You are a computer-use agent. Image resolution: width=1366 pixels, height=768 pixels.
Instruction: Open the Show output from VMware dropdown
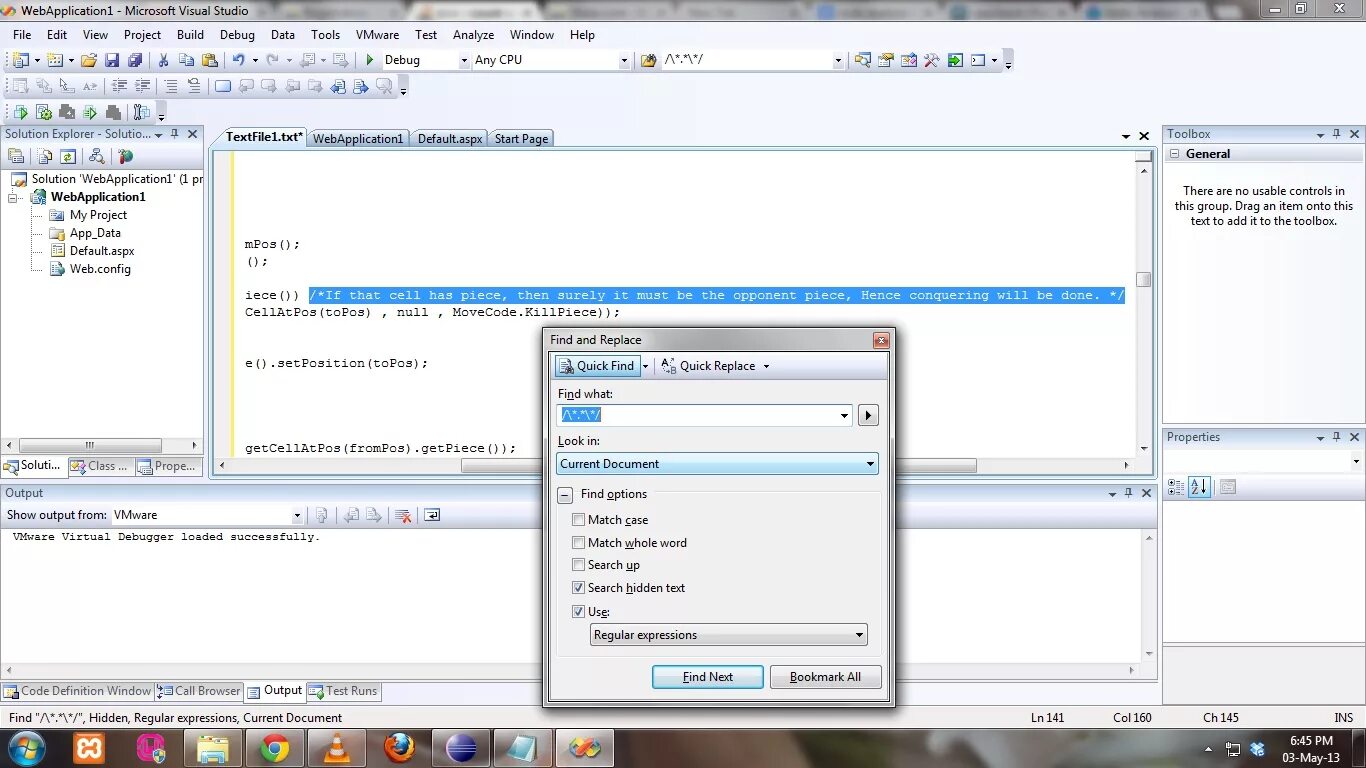tap(297, 515)
